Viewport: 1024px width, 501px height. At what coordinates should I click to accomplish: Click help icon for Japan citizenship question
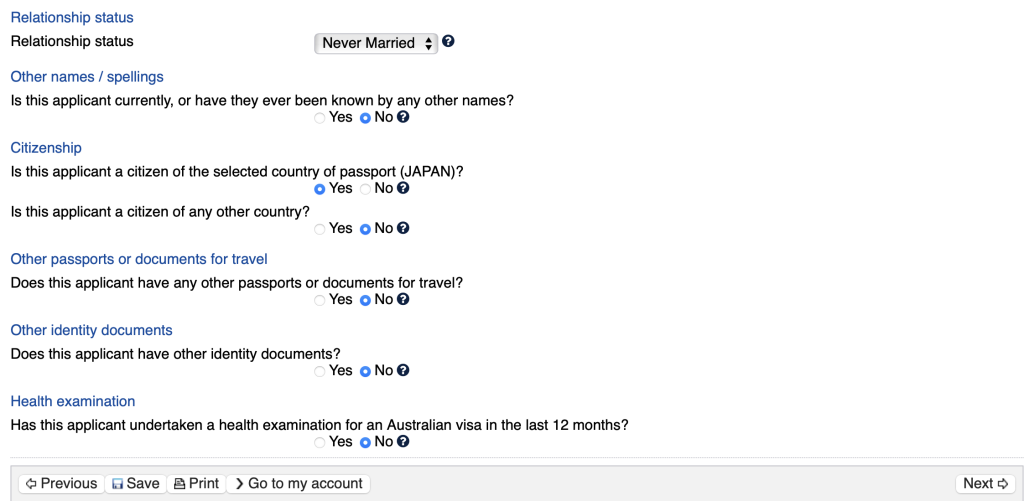pos(403,188)
